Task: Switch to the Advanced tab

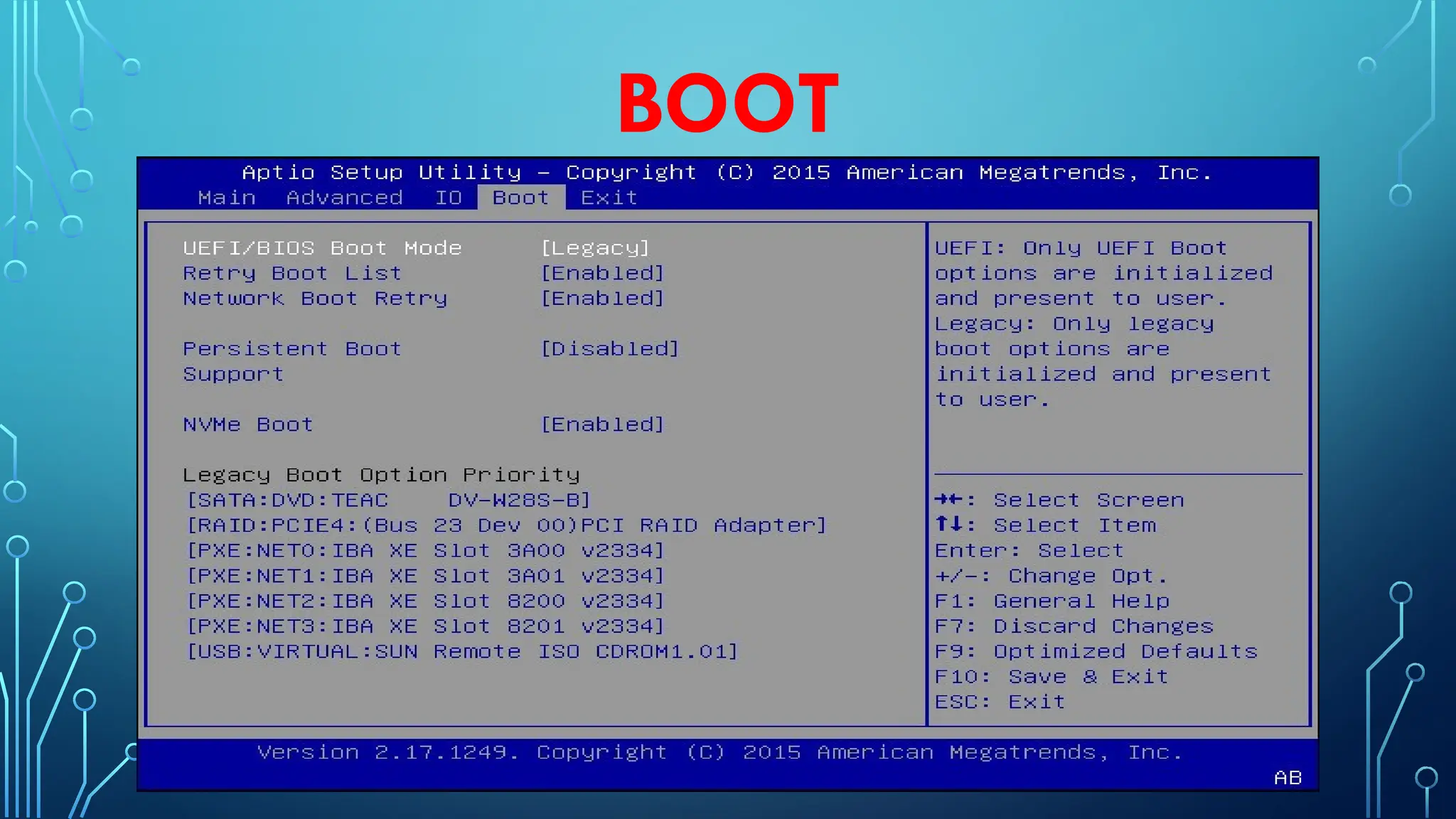Action: pyautogui.click(x=344, y=198)
